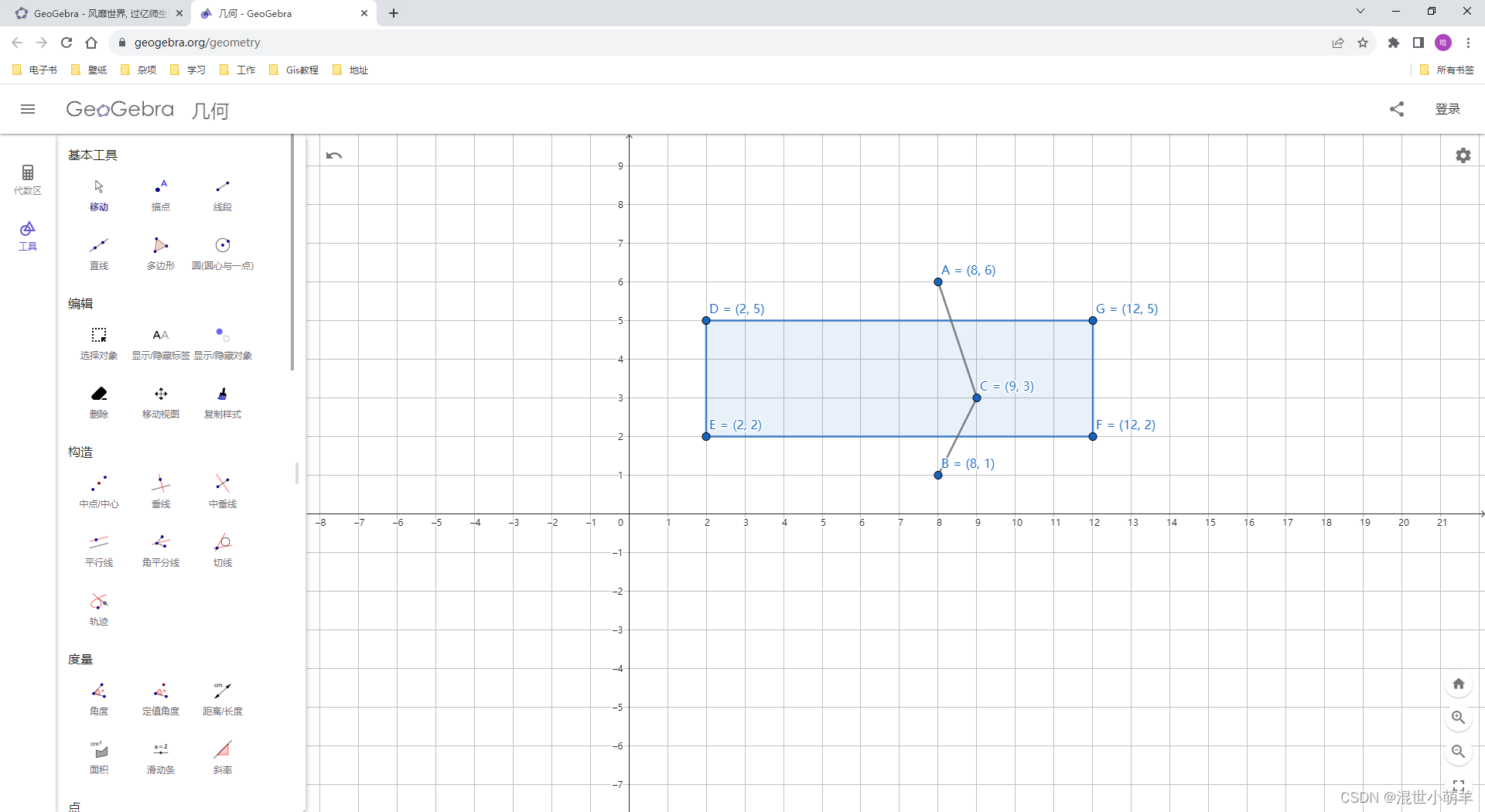Select the Copy Style (复制样式) tool
The image size is (1485, 812).
point(223,402)
